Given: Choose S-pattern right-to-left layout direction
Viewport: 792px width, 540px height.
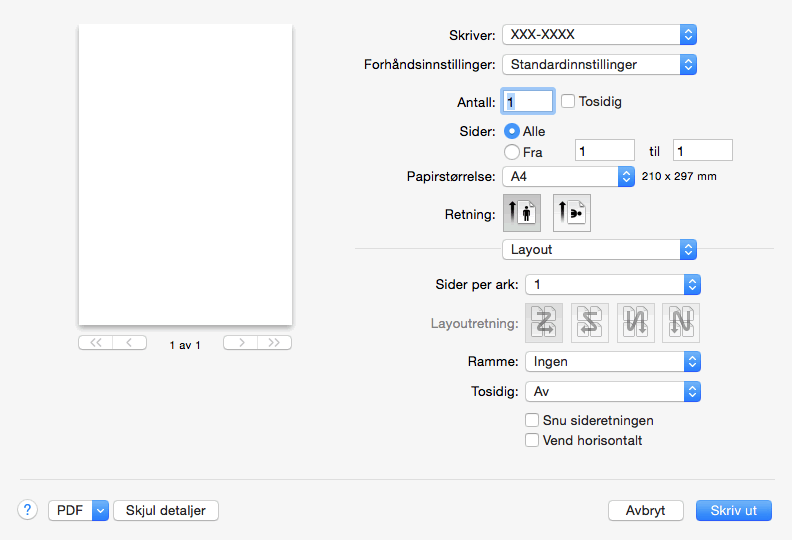Looking at the screenshot, I should click(x=589, y=323).
